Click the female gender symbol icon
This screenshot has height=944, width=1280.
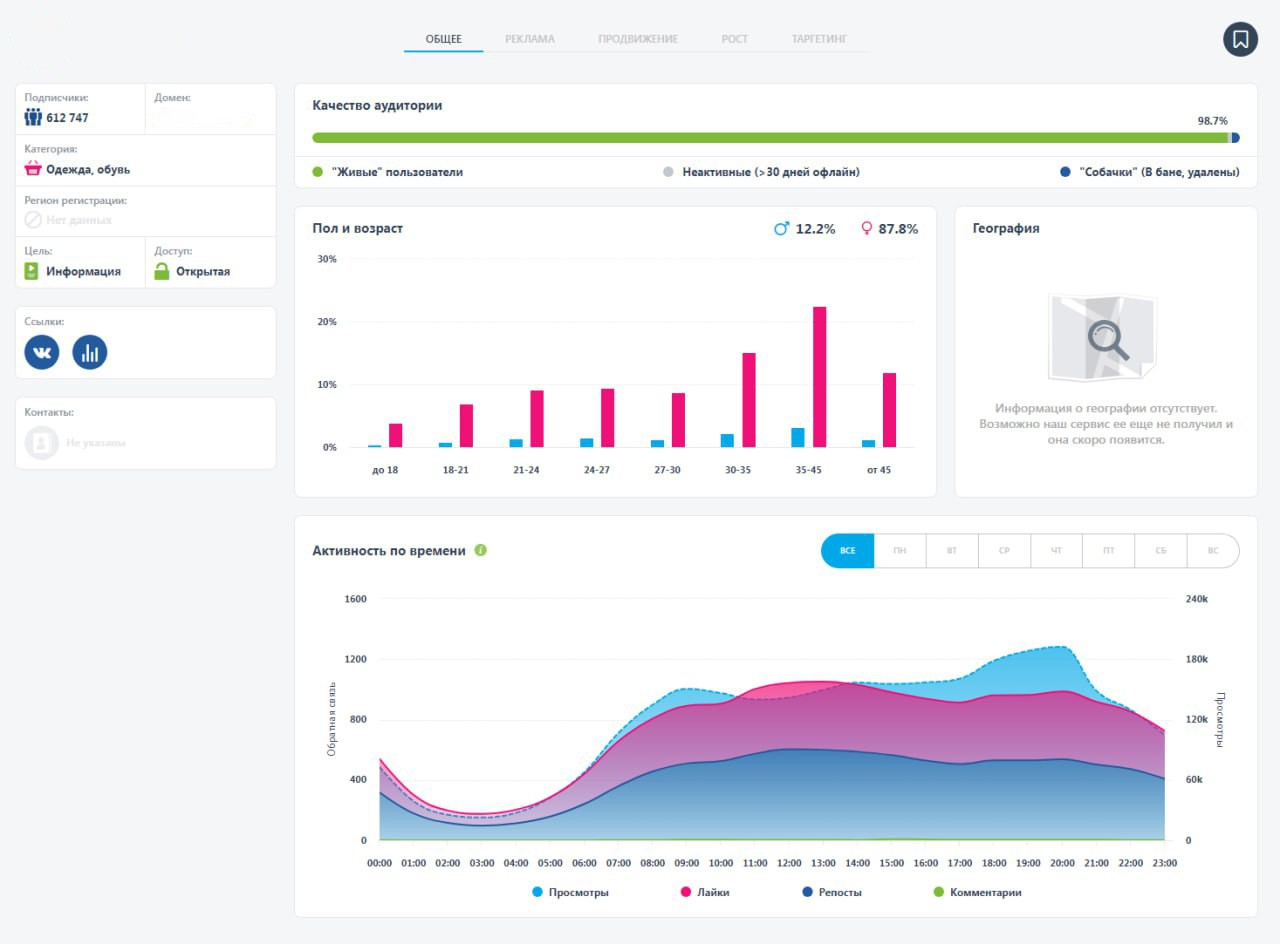[x=867, y=229]
